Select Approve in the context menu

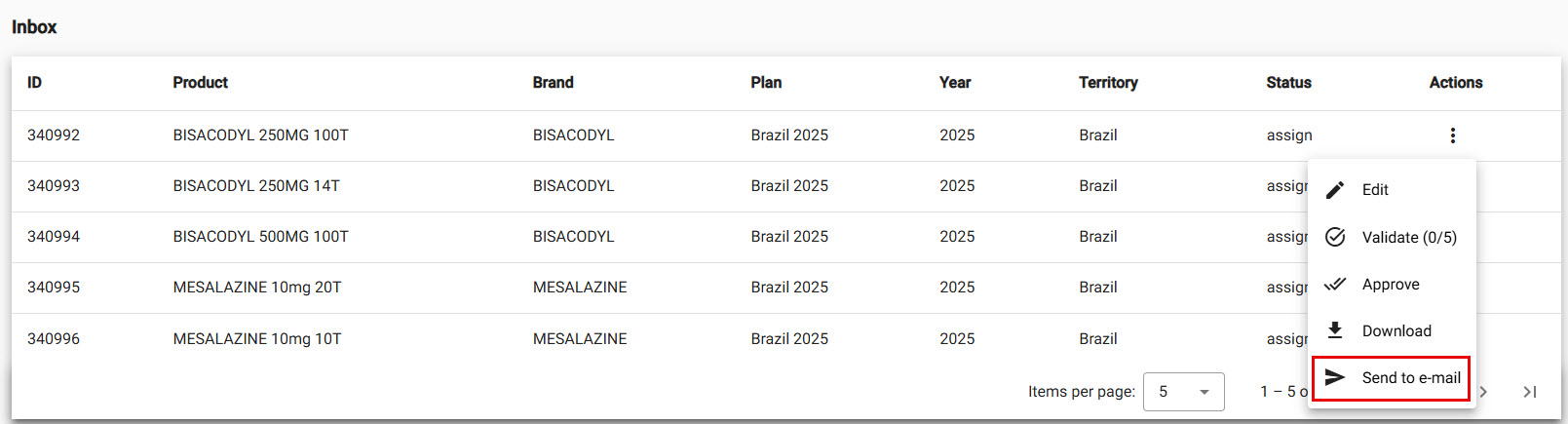1391,285
